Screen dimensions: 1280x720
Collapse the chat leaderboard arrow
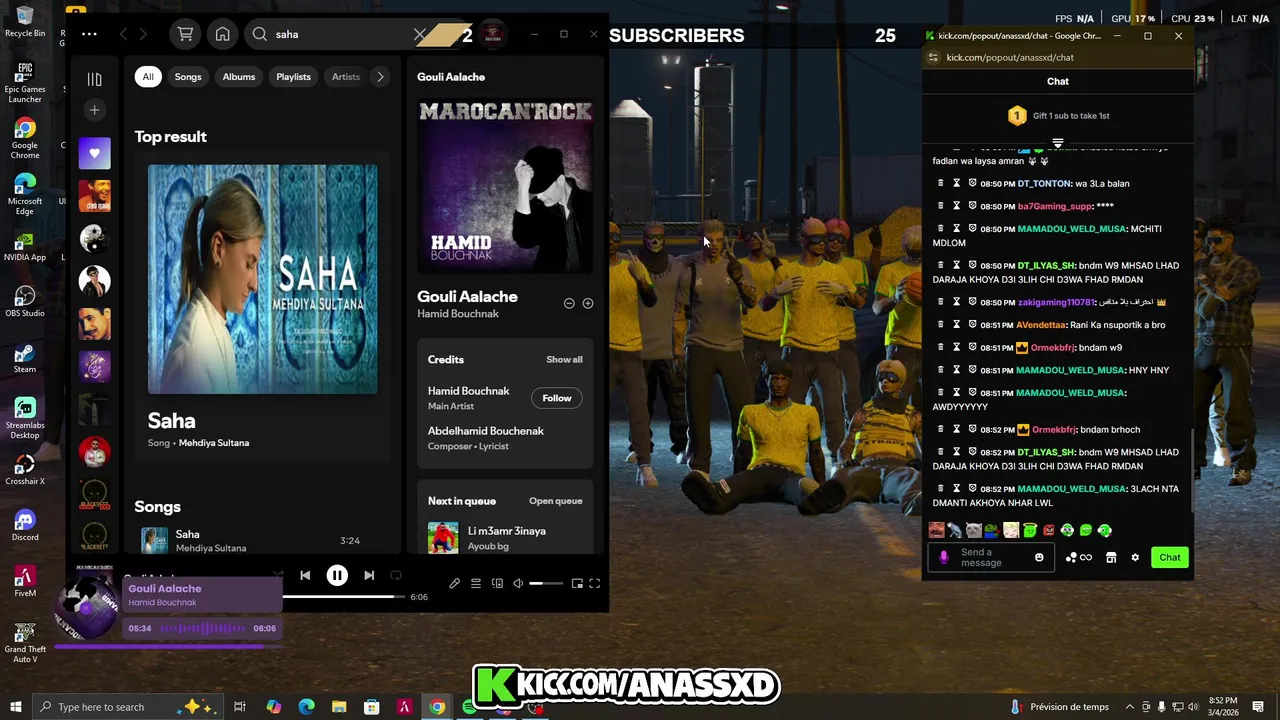[1058, 144]
